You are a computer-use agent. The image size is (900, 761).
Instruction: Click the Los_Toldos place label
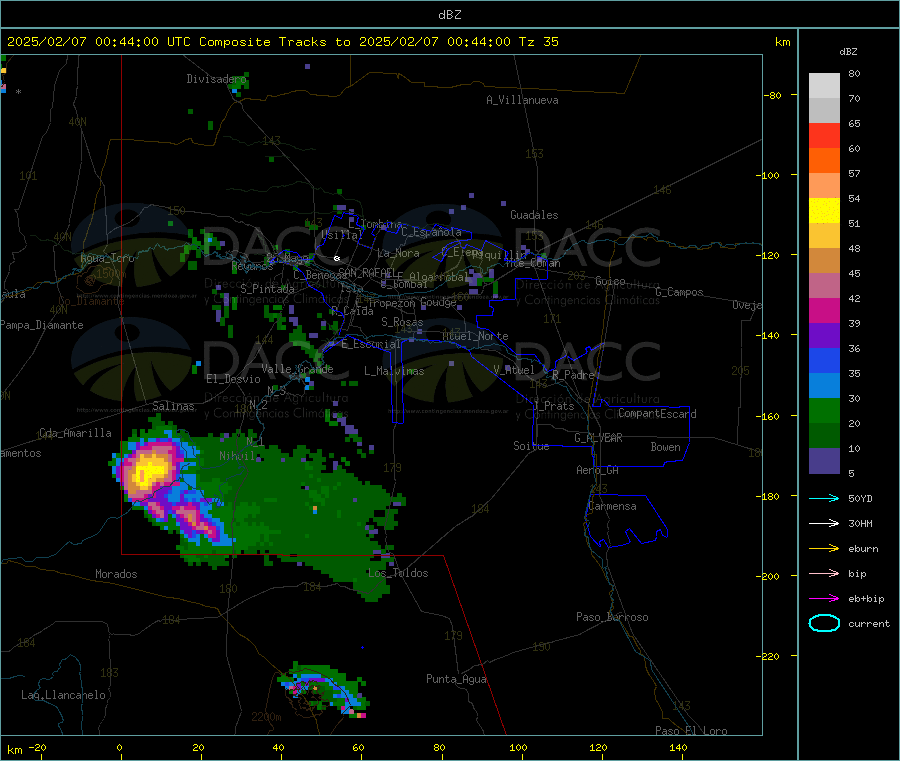coord(398,573)
